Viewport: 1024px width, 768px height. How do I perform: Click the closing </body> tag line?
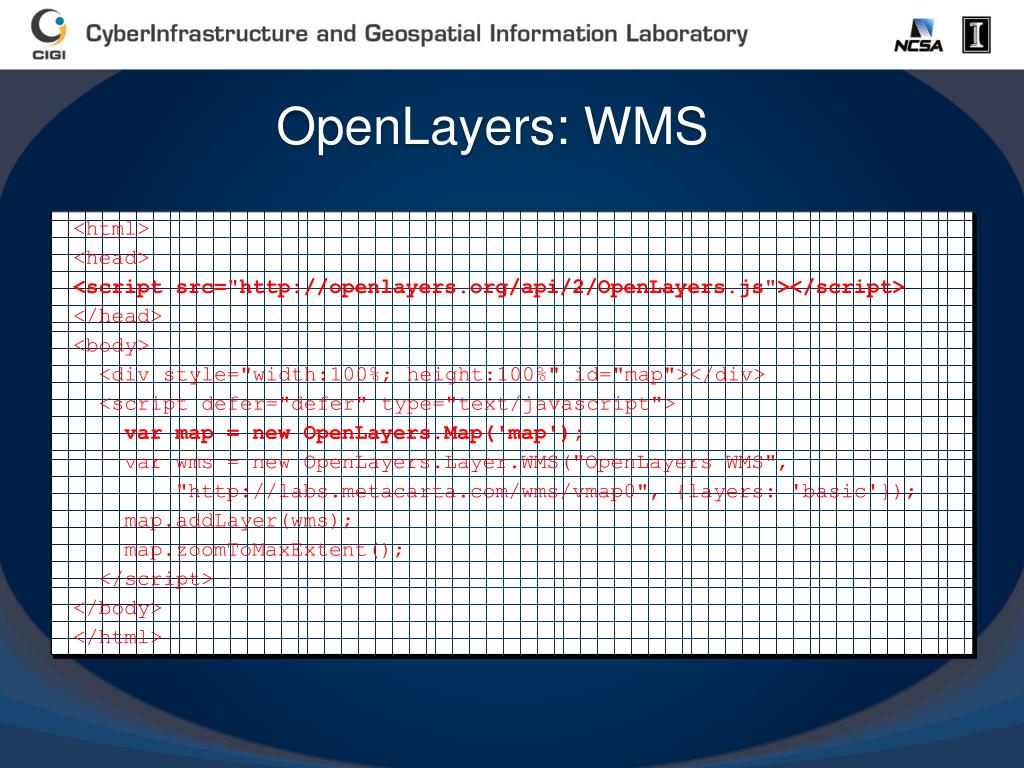[x=118, y=608]
